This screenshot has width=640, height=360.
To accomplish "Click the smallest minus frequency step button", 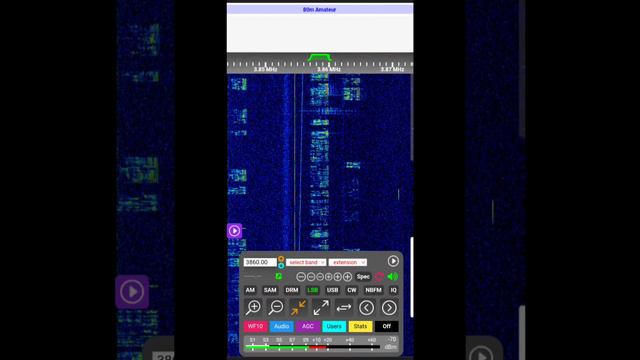I will (x=320, y=277).
